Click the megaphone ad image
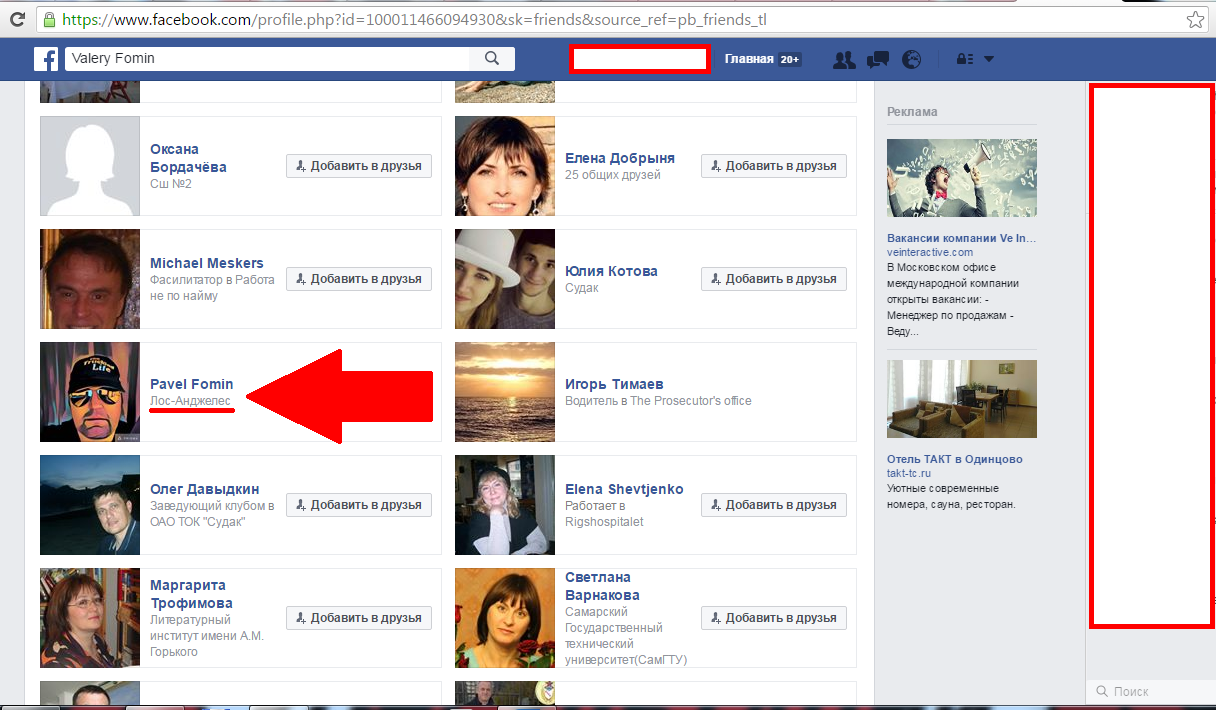This screenshot has width=1216, height=710. (x=962, y=178)
